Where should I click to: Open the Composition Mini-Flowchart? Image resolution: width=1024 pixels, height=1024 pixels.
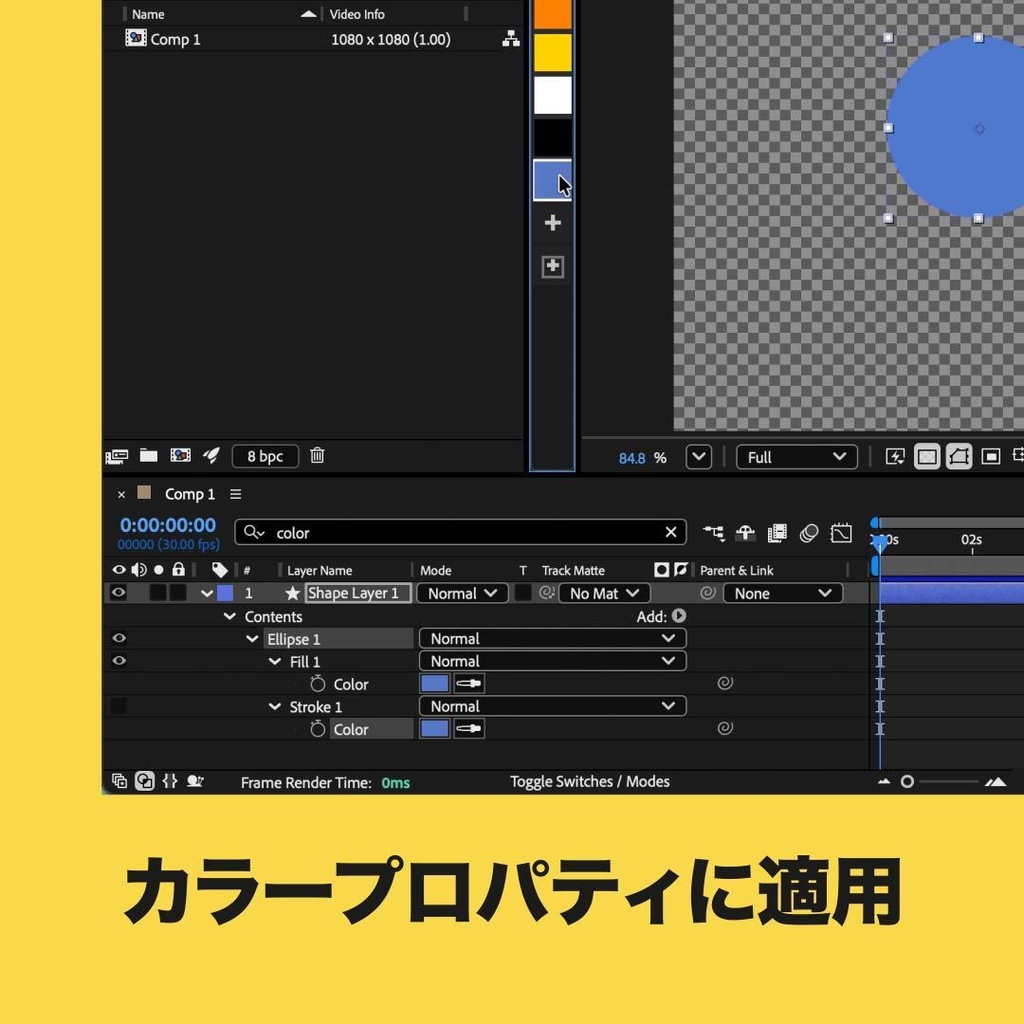[x=716, y=532]
